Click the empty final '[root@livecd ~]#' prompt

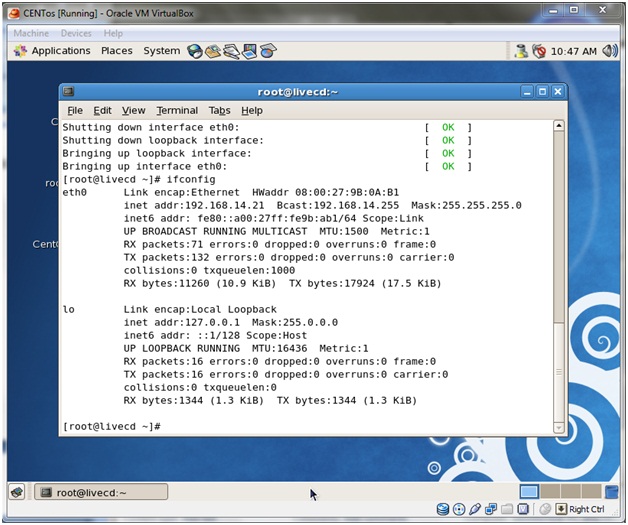(x=112, y=426)
